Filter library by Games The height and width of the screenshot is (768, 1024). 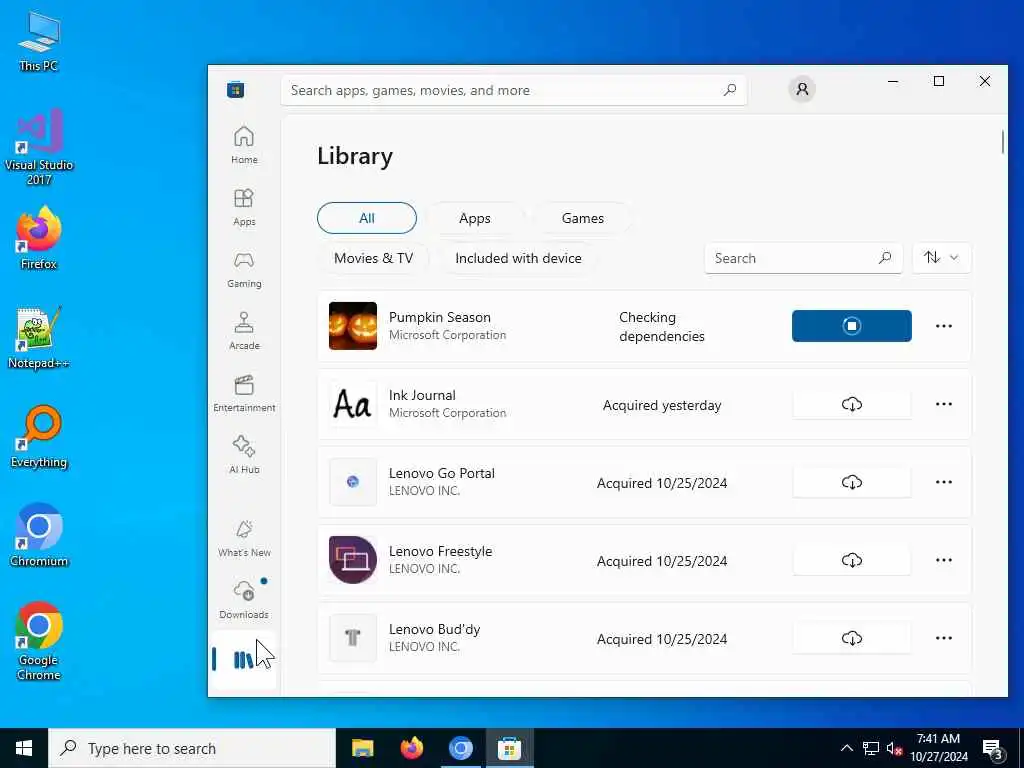[x=583, y=218]
